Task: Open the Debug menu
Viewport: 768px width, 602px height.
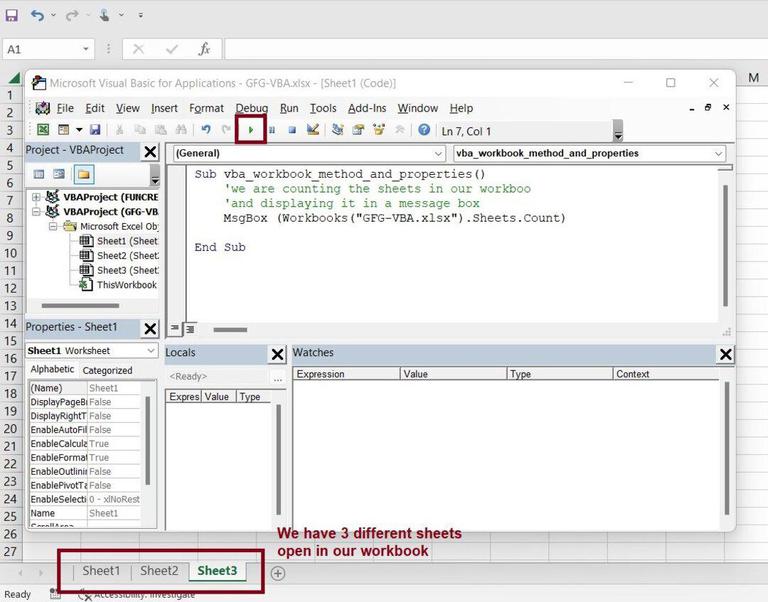Action: (252, 108)
